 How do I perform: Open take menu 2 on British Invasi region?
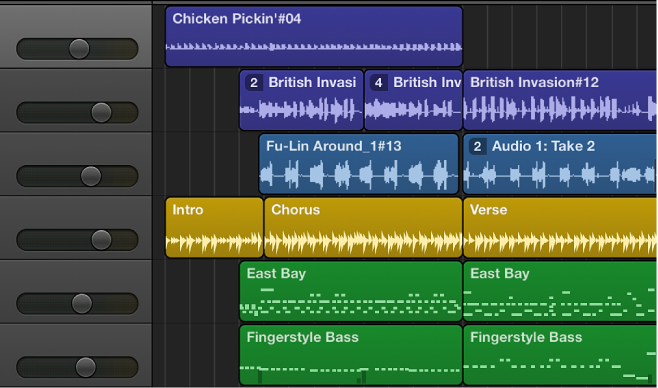tap(254, 83)
